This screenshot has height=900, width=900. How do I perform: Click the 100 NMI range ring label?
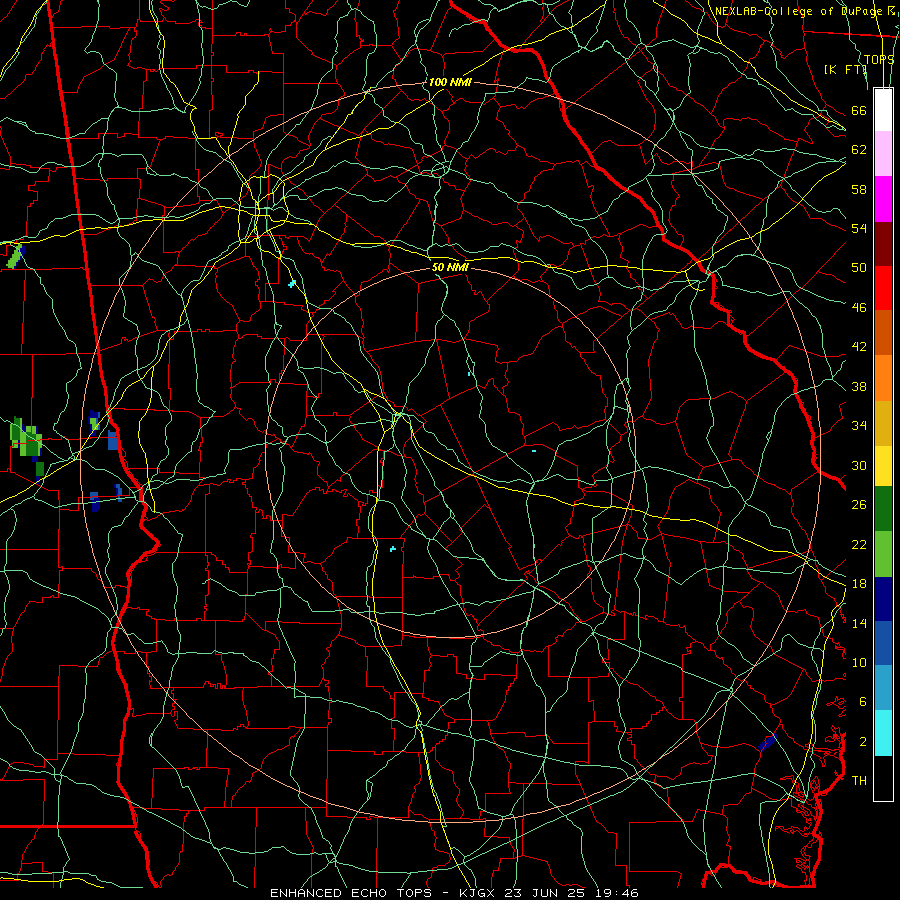pyautogui.click(x=449, y=82)
